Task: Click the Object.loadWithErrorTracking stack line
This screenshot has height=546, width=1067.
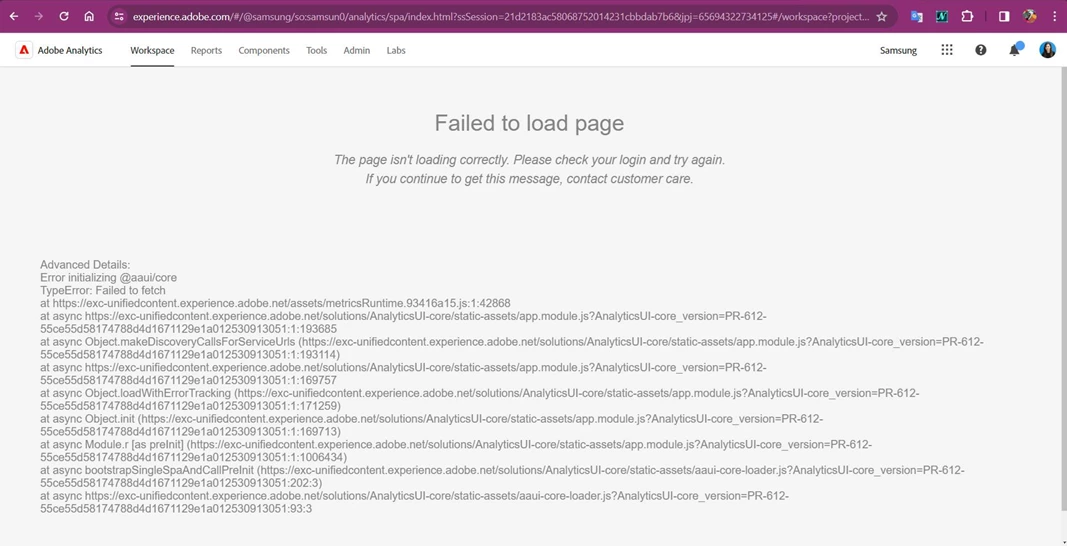Action: coord(480,399)
